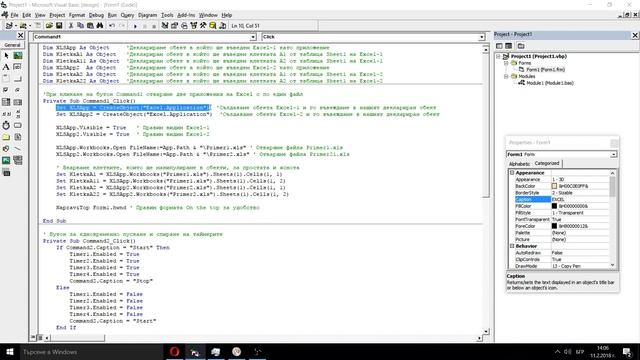Select Module1 (Module1.bas) in tree
This screenshot has height=360, width=640.
point(550,83)
